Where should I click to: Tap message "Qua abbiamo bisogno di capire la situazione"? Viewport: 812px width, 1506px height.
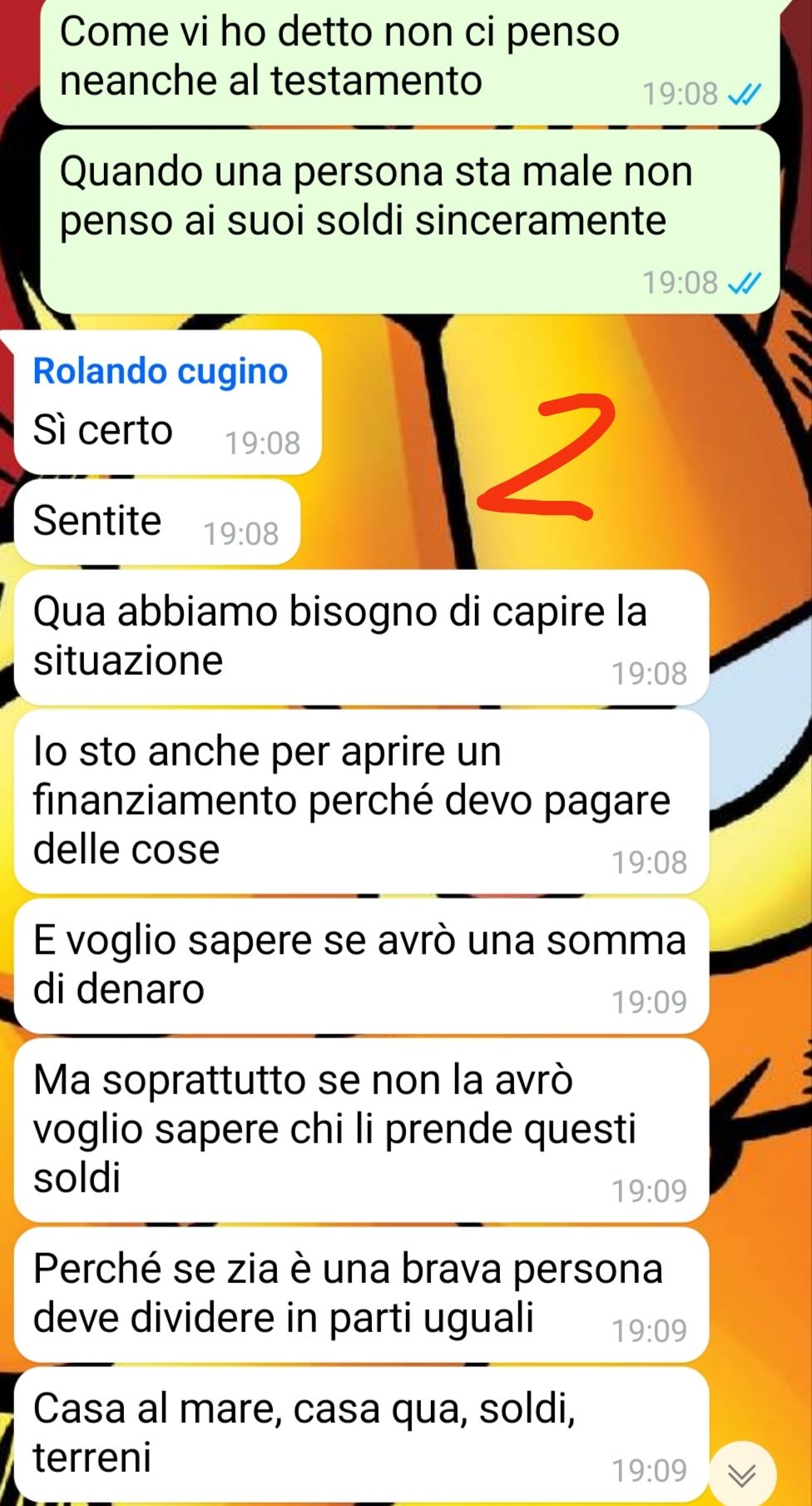tap(361, 637)
